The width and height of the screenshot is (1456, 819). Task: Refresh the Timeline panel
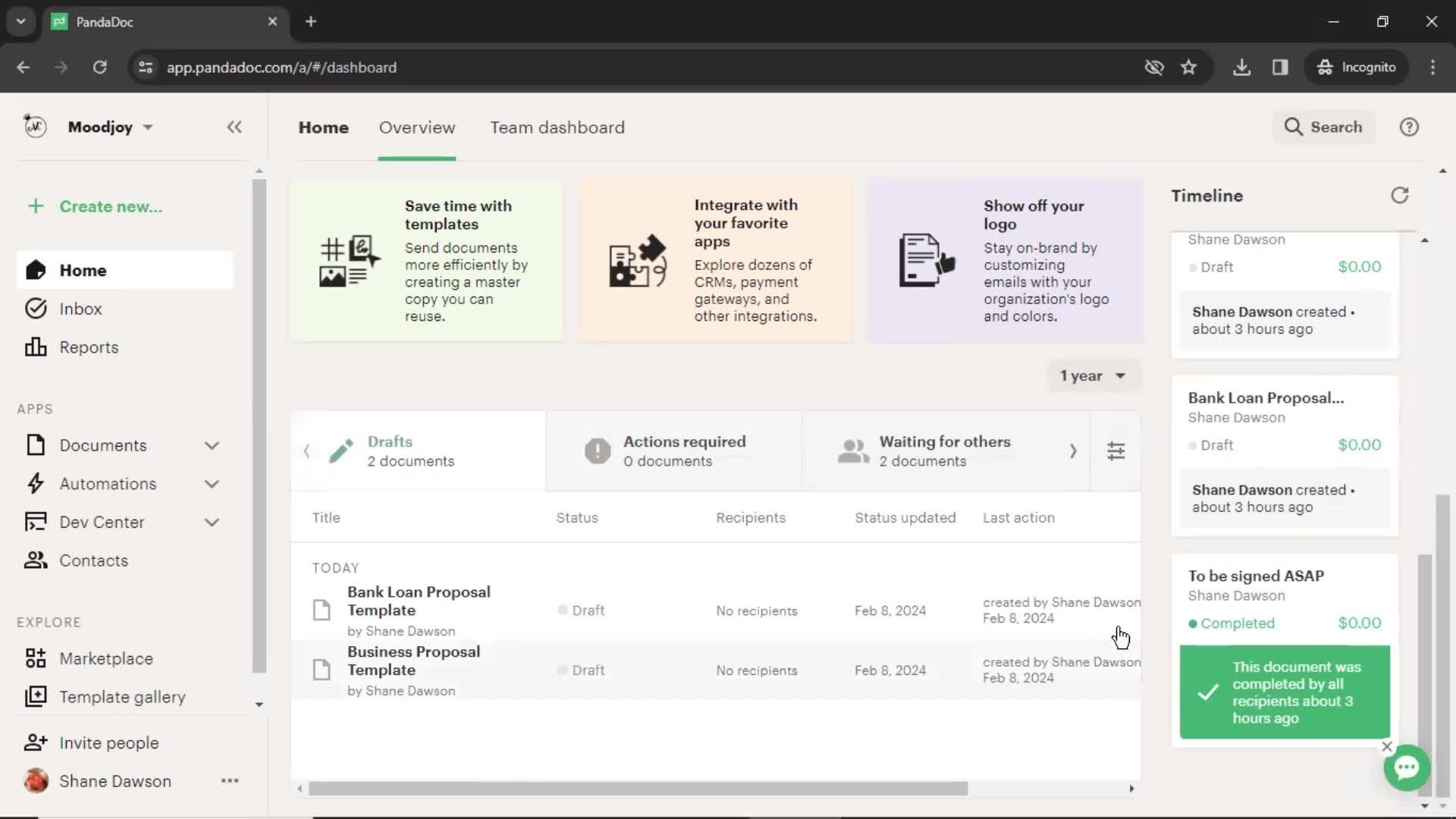[x=1400, y=196]
